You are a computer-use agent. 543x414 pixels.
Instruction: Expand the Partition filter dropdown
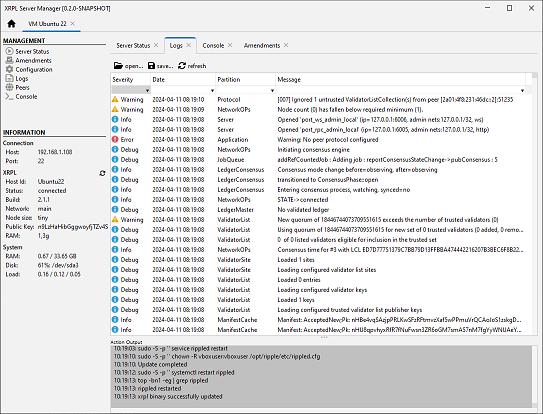click(246, 90)
